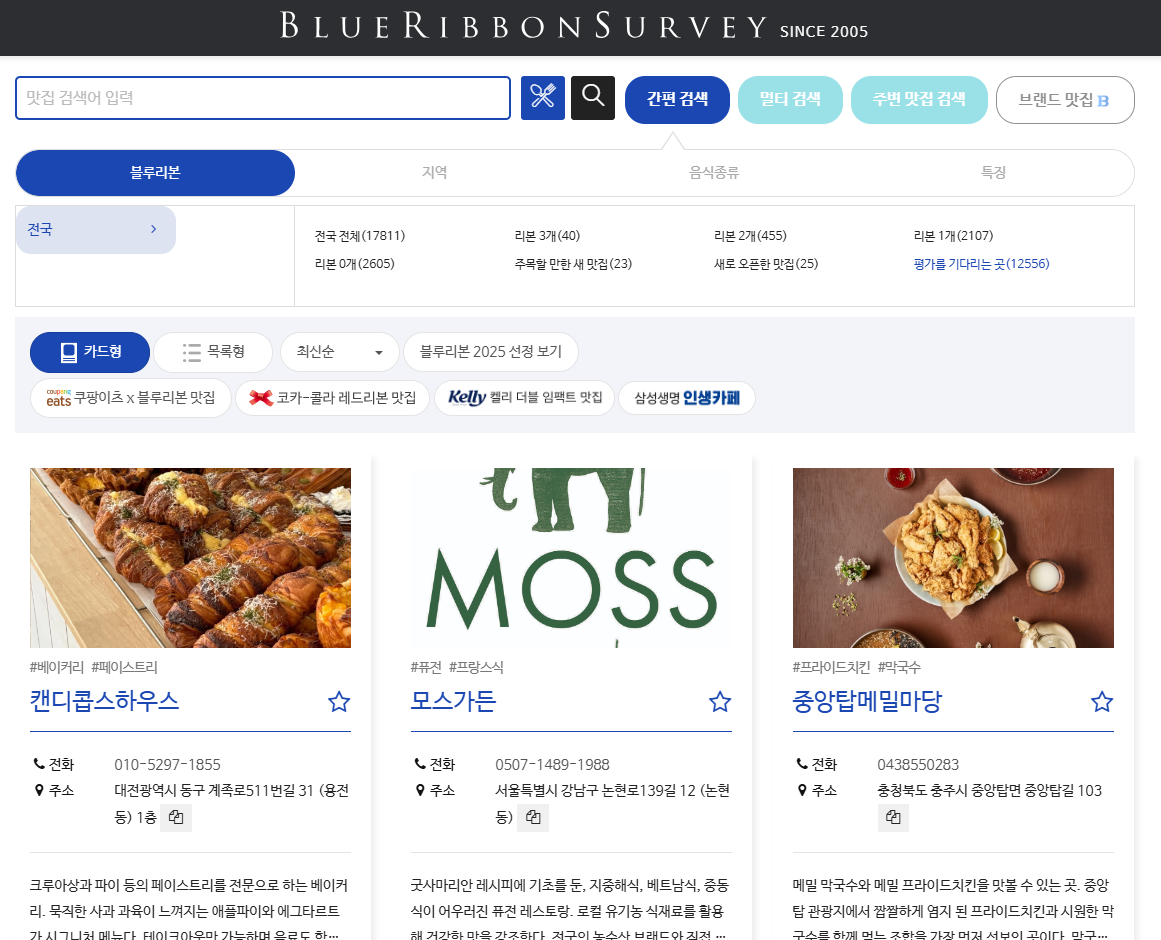Image resolution: width=1161 pixels, height=940 pixels.
Task: Click phone number 0507-1489-1988
Action: tap(552, 765)
